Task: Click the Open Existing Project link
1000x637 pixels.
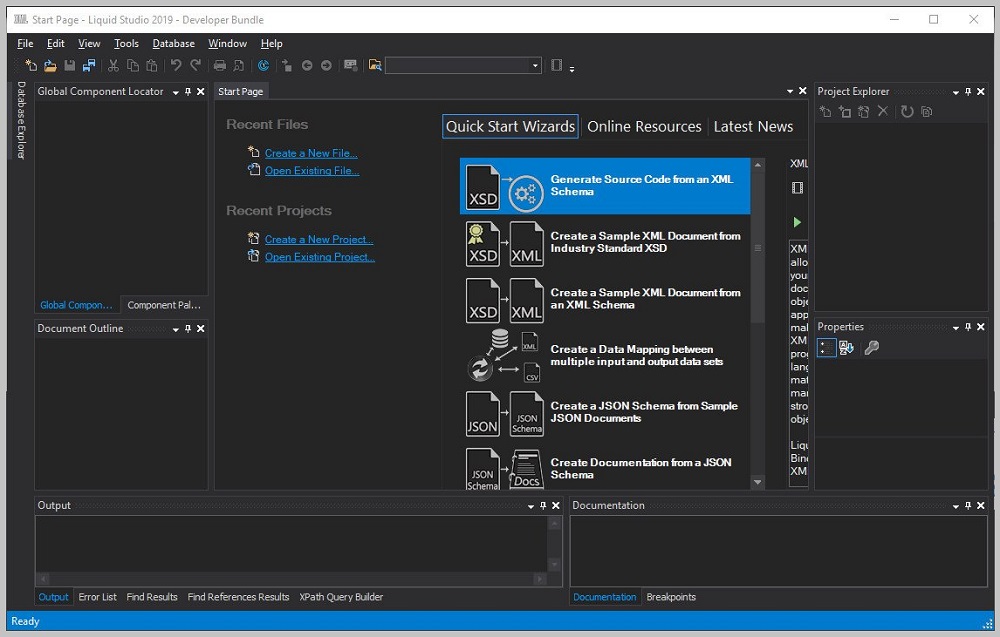Action: tap(320, 256)
